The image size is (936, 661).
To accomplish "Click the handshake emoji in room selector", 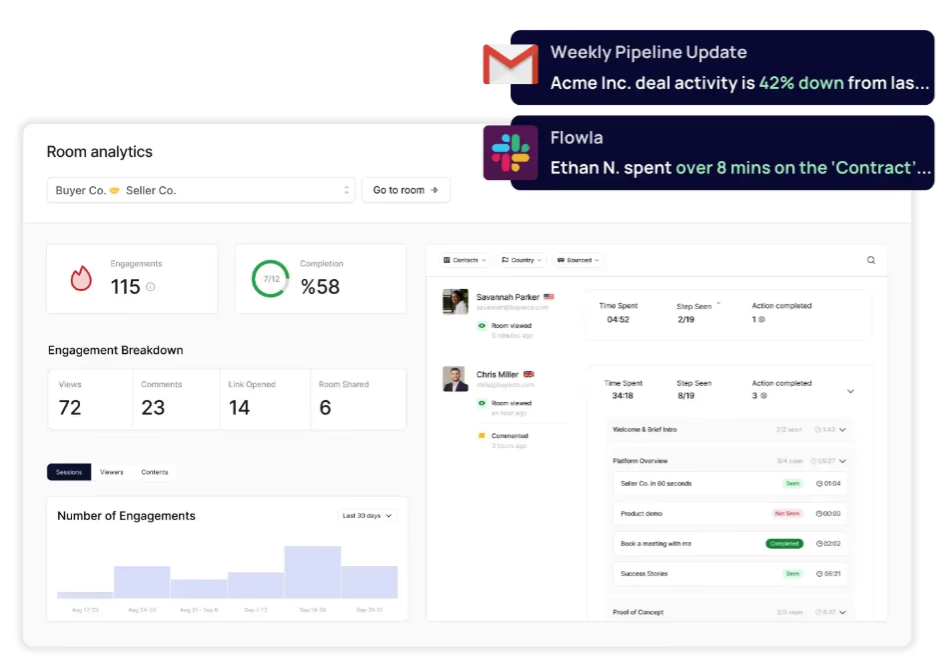I will (115, 190).
